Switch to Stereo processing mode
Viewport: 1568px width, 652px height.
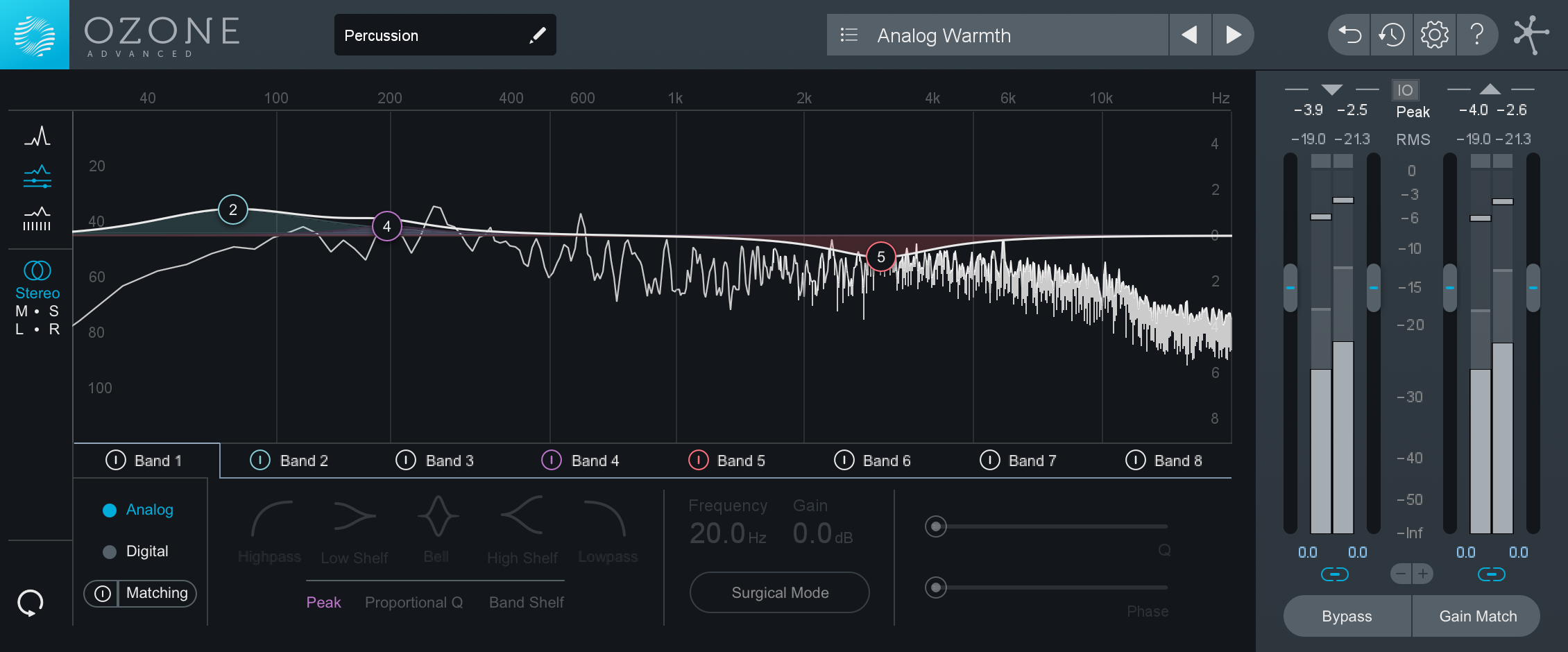[37, 293]
